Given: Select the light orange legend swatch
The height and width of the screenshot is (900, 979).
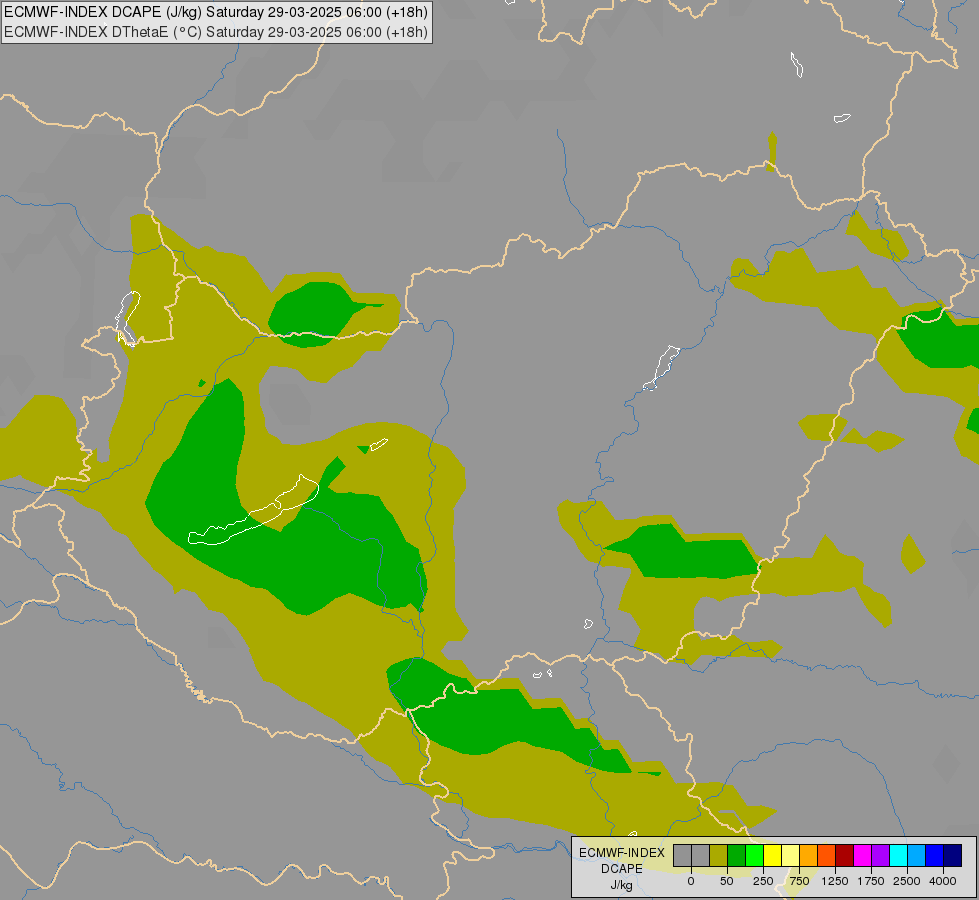Looking at the screenshot, I should tap(809, 856).
